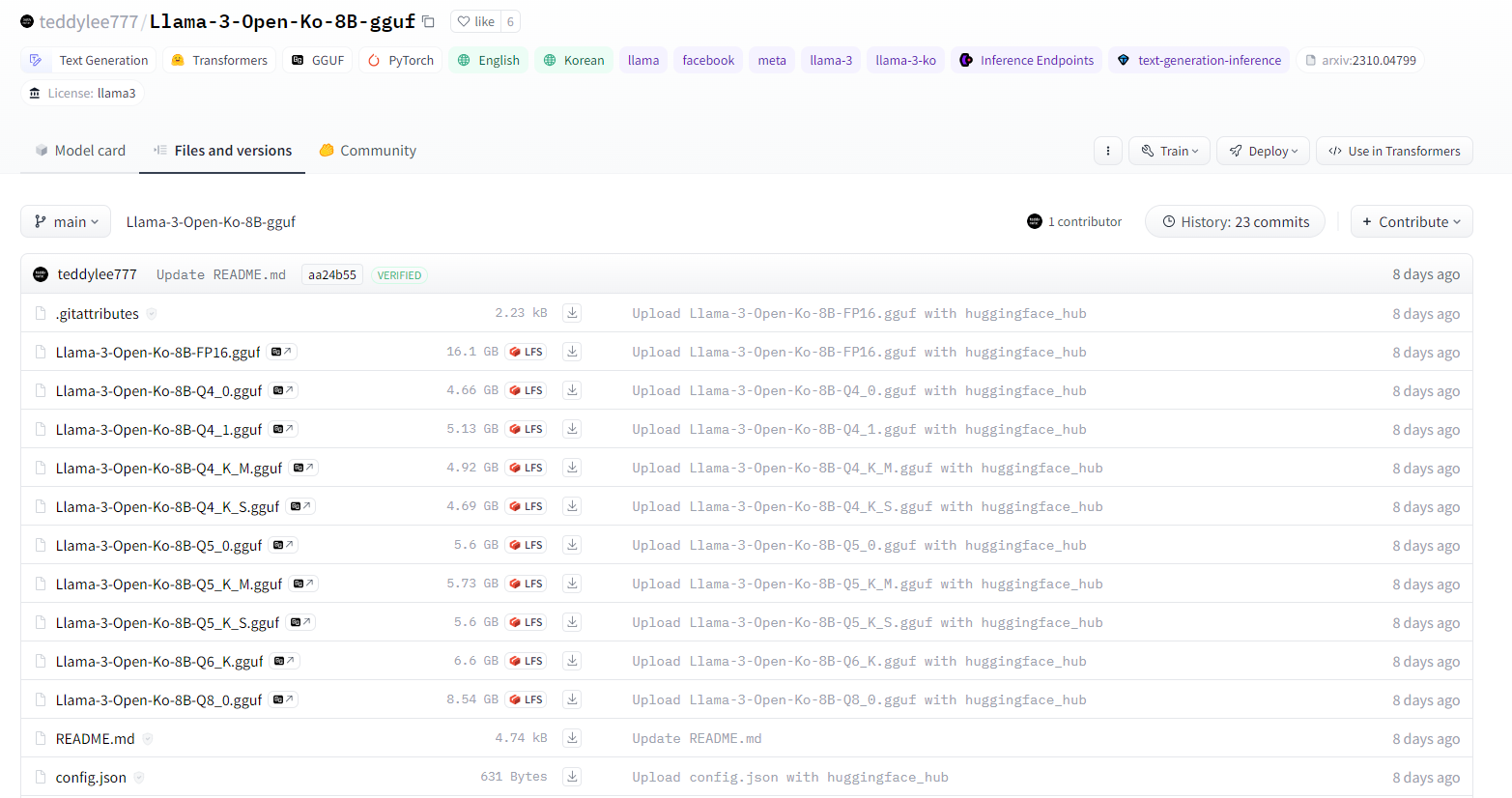Click the like count 6

pos(510,21)
